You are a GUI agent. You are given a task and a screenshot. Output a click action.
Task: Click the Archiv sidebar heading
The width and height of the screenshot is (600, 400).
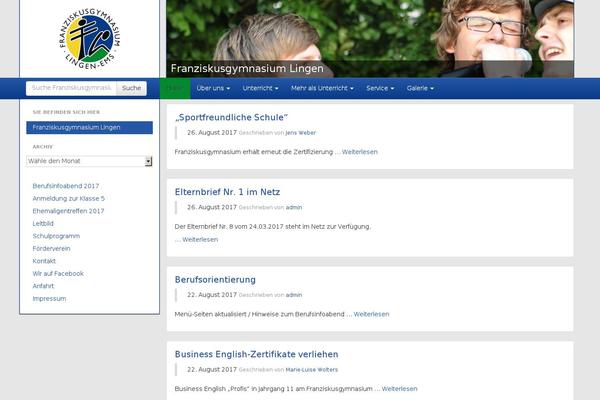[43, 147]
